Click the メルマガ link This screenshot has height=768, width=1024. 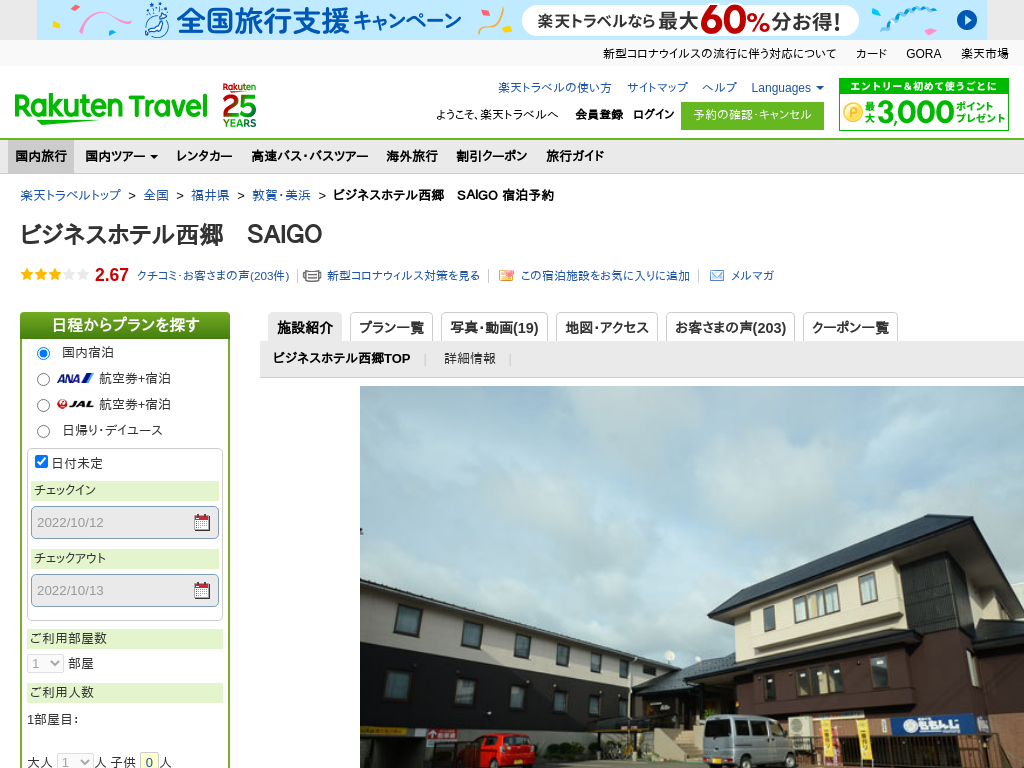pyautogui.click(x=752, y=276)
